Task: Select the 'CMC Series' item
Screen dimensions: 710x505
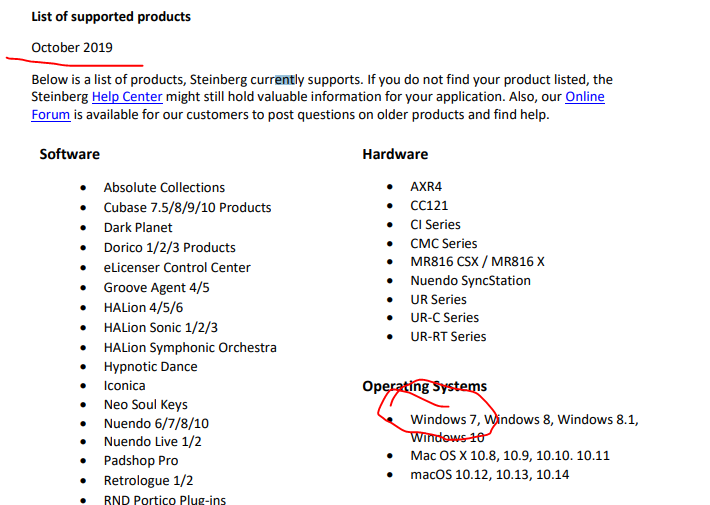Action: pyautogui.click(x=443, y=244)
